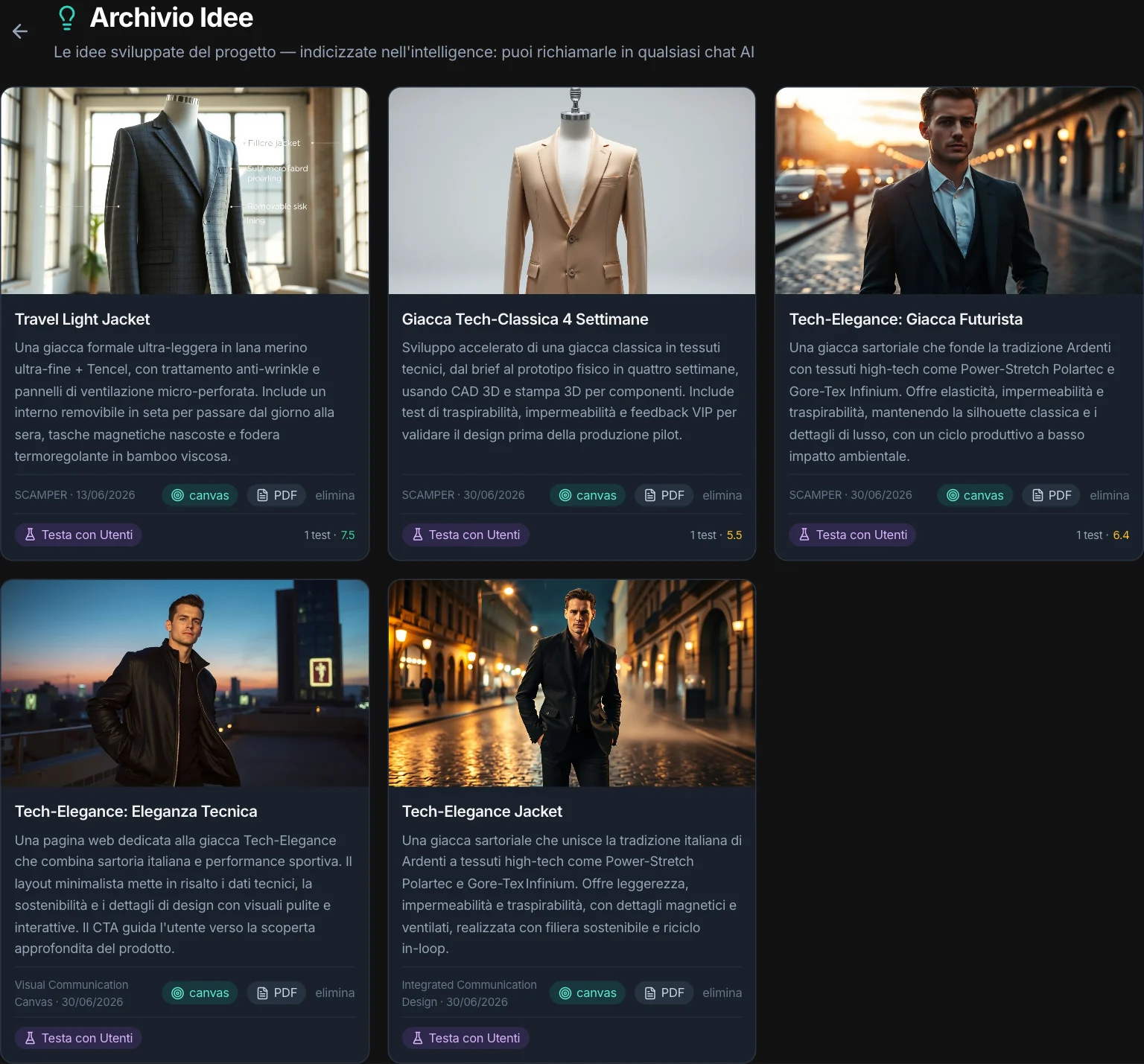Open canvas for Tech-Elegance: Giacca Futurista
Screen dimensions: 1144x1064
(974, 495)
